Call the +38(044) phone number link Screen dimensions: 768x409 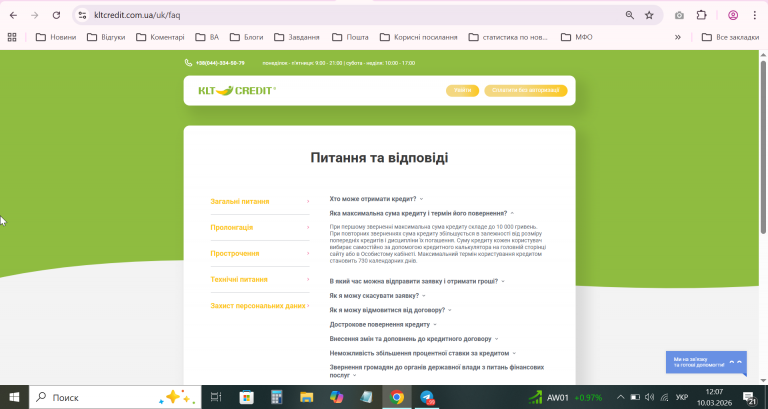(x=220, y=63)
